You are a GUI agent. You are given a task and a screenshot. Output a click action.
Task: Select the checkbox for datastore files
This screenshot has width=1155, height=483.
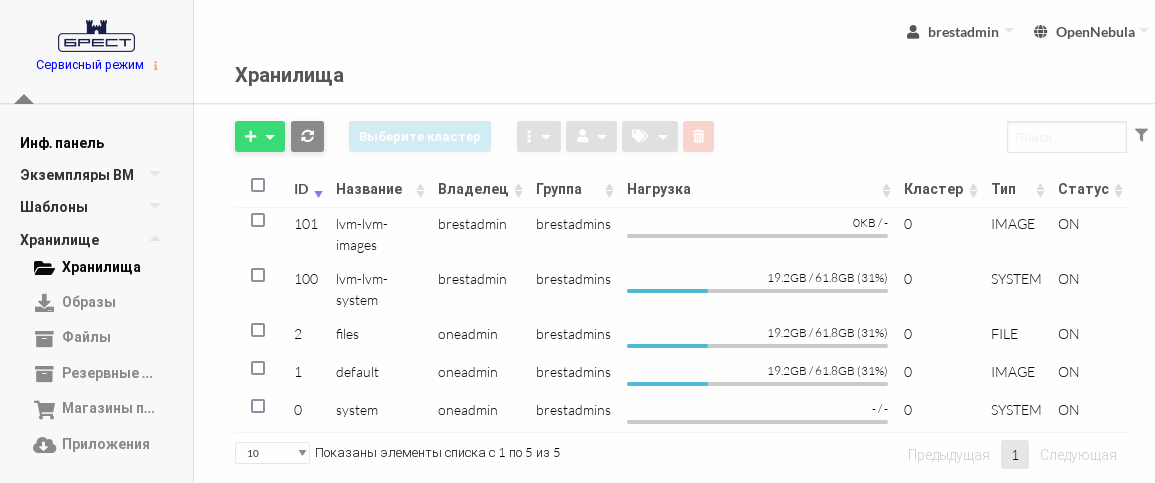[x=258, y=330]
